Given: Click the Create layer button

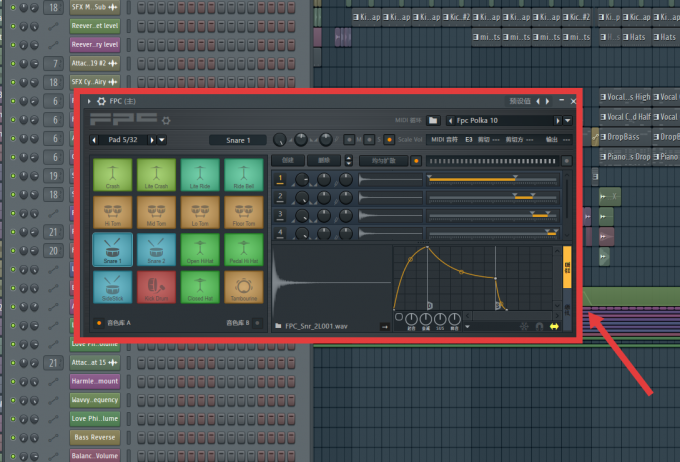Looking at the screenshot, I should pyautogui.click(x=288, y=161).
